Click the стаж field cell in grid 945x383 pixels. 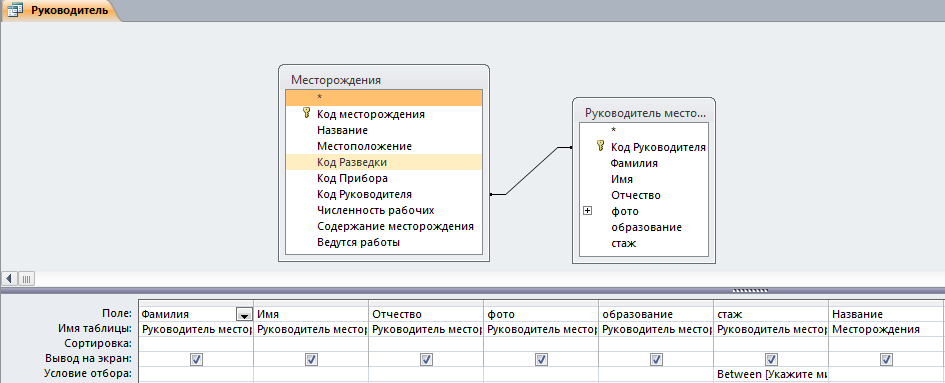pos(771,314)
